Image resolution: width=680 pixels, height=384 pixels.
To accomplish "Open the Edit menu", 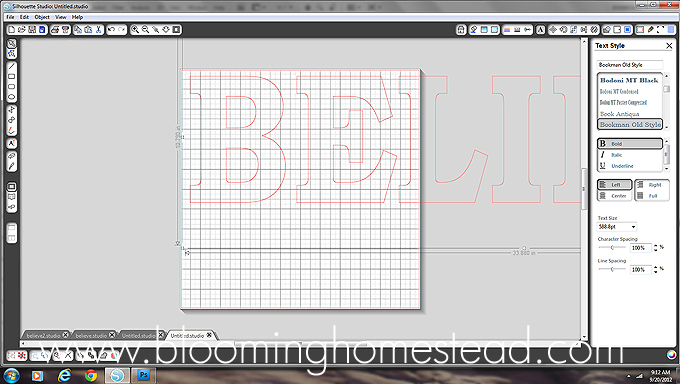I will click(x=24, y=17).
